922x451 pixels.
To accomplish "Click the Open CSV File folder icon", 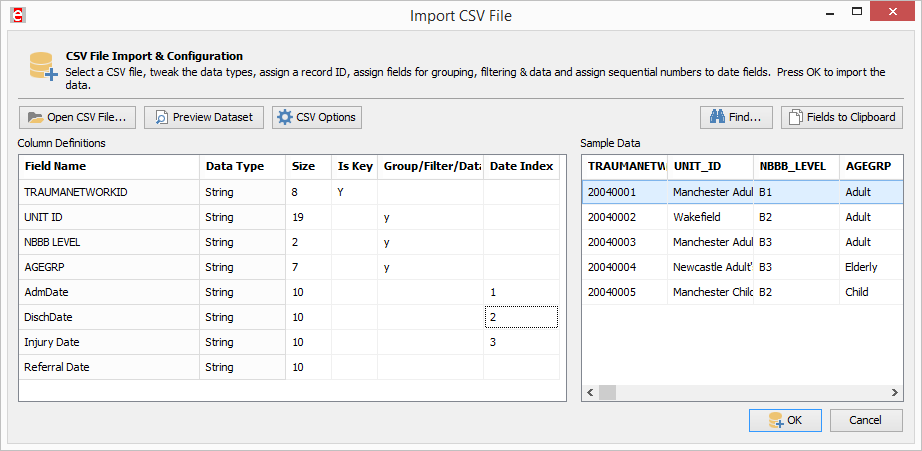I will [x=35, y=117].
